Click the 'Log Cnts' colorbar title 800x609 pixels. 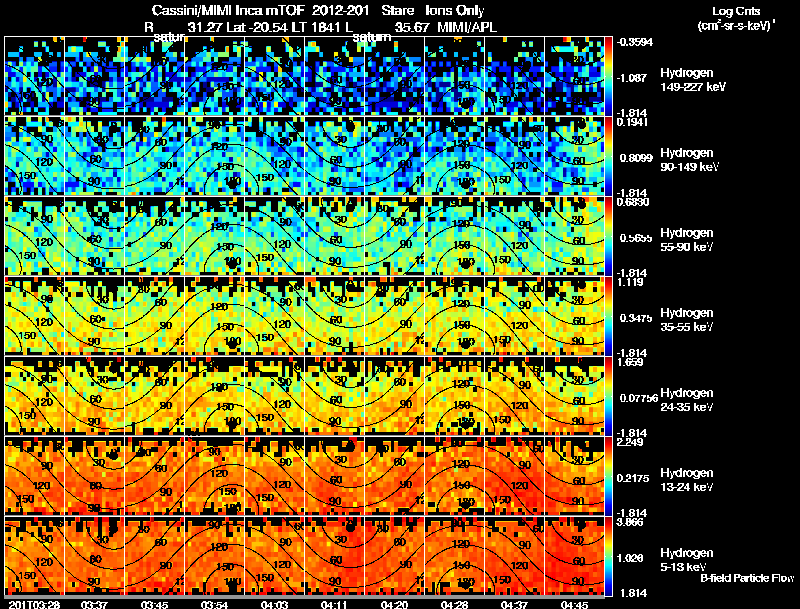coord(736,11)
